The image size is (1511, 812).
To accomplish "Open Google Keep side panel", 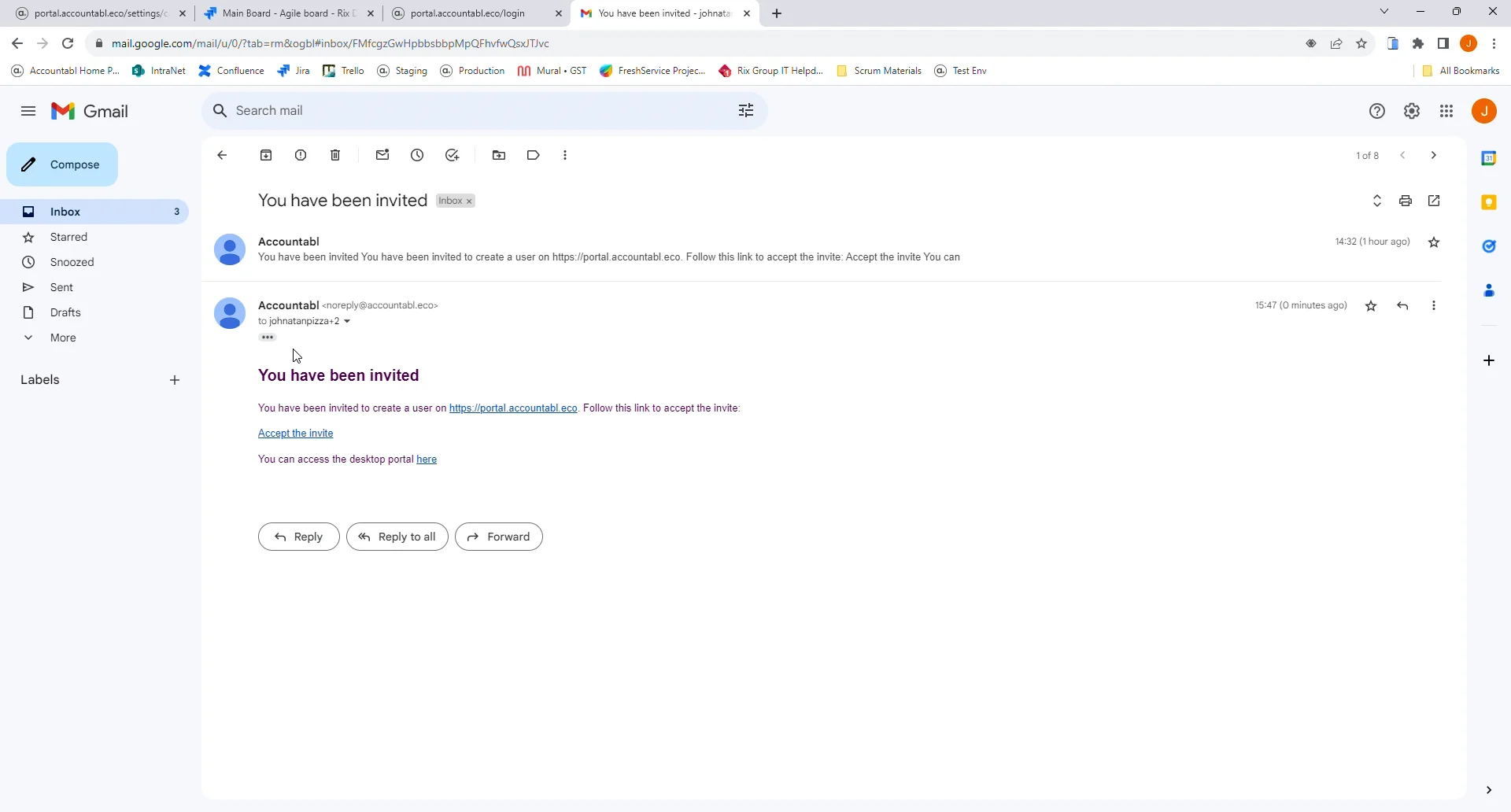I will coord(1489,203).
